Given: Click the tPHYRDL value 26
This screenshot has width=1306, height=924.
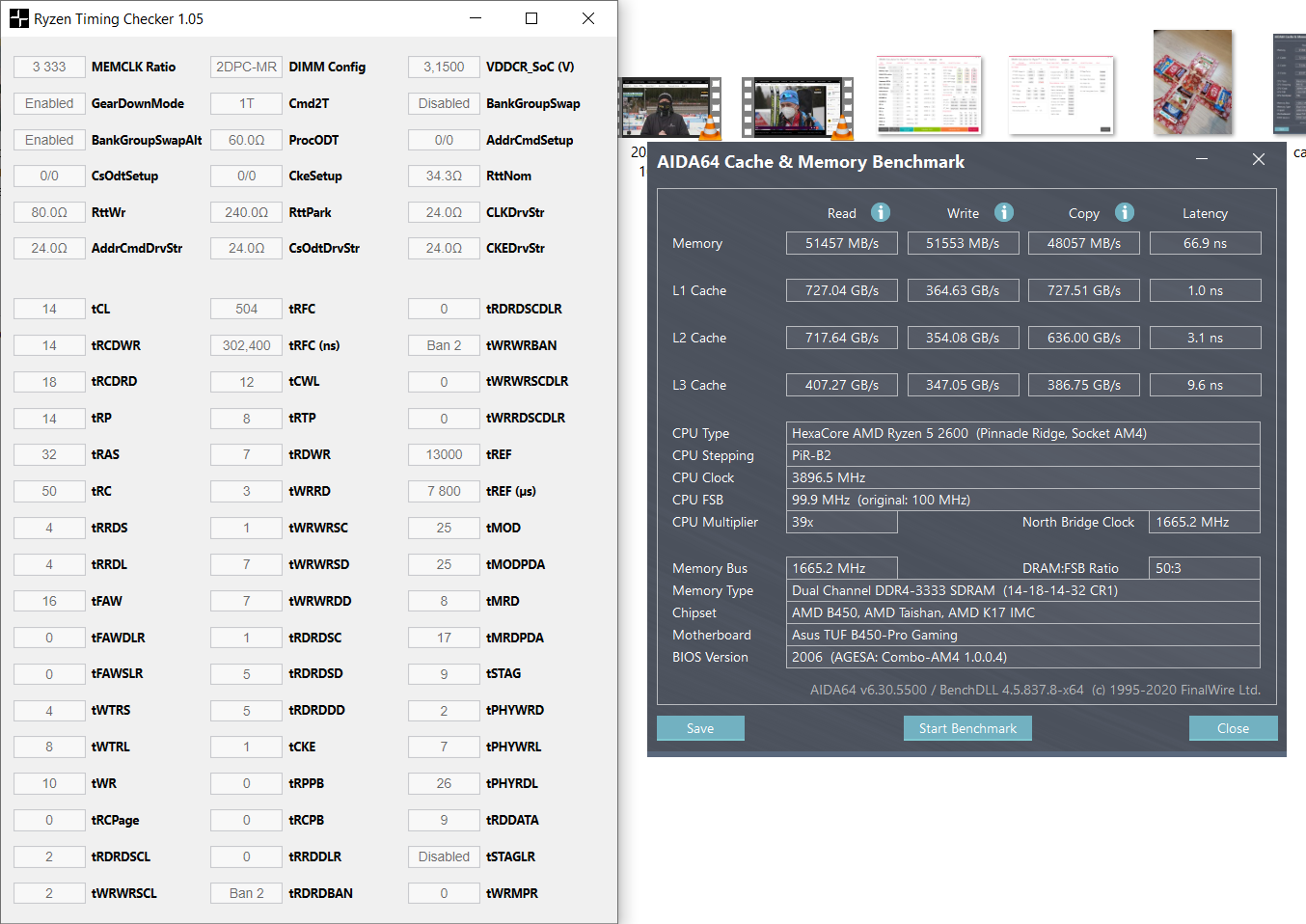Looking at the screenshot, I should click(x=444, y=783).
